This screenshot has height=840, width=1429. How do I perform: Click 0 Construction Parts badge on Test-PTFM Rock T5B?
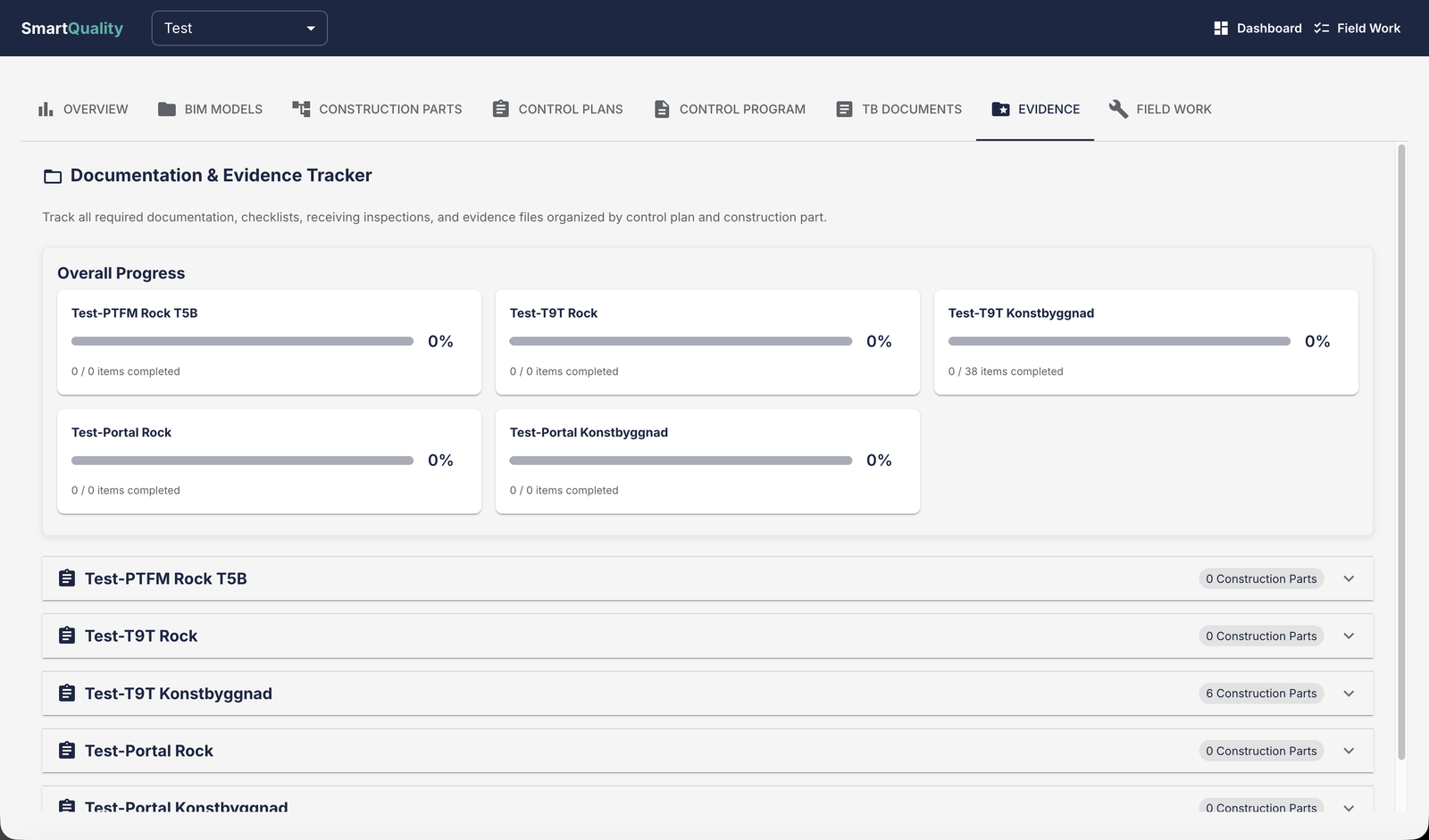tap(1261, 578)
